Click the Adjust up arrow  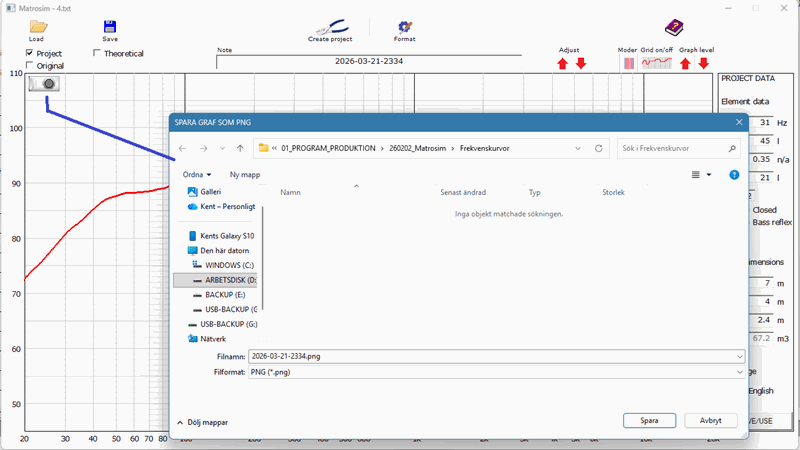[x=562, y=64]
